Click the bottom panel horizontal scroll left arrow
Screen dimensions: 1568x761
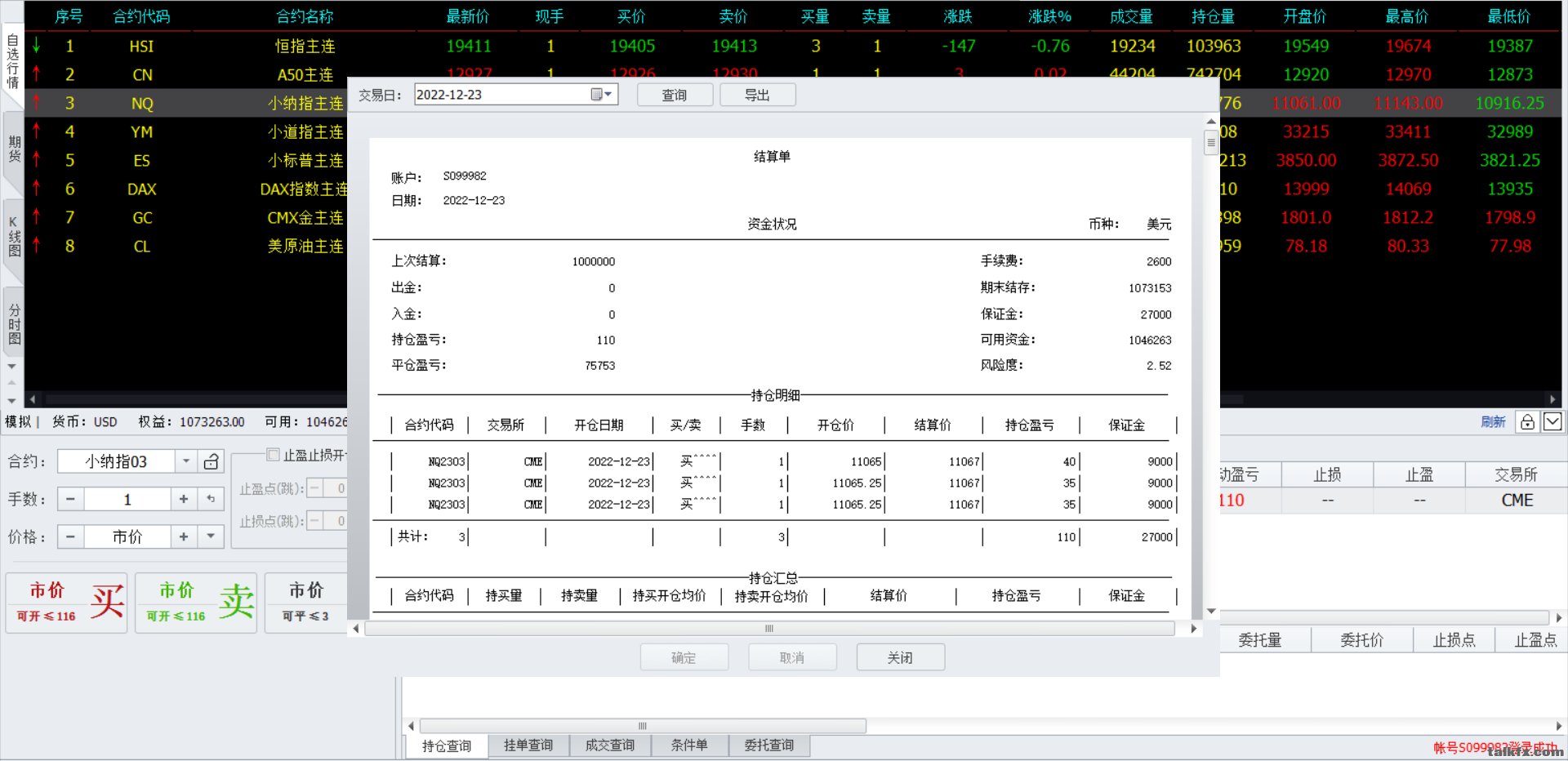click(x=411, y=726)
